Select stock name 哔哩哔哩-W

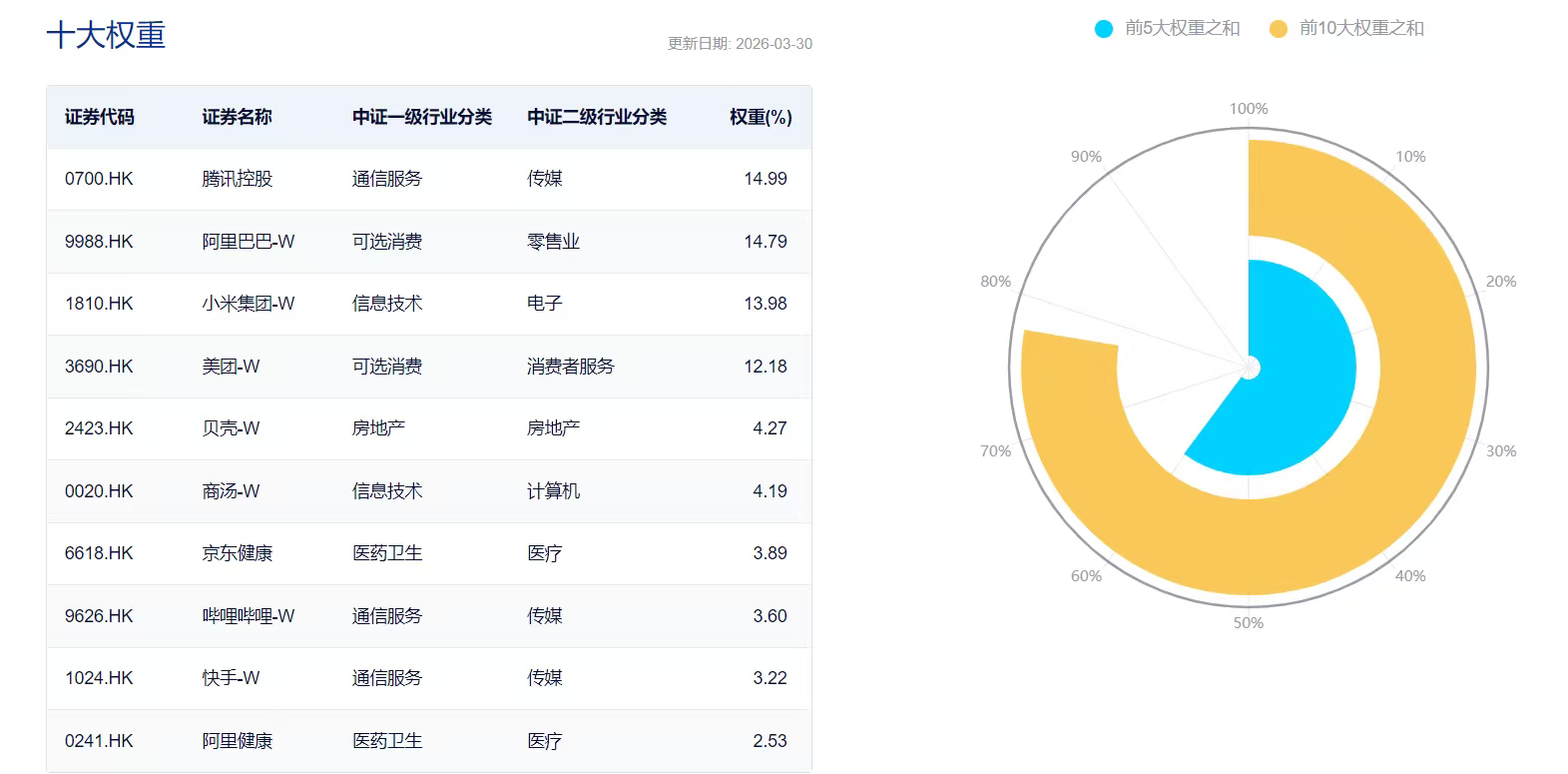point(249,616)
